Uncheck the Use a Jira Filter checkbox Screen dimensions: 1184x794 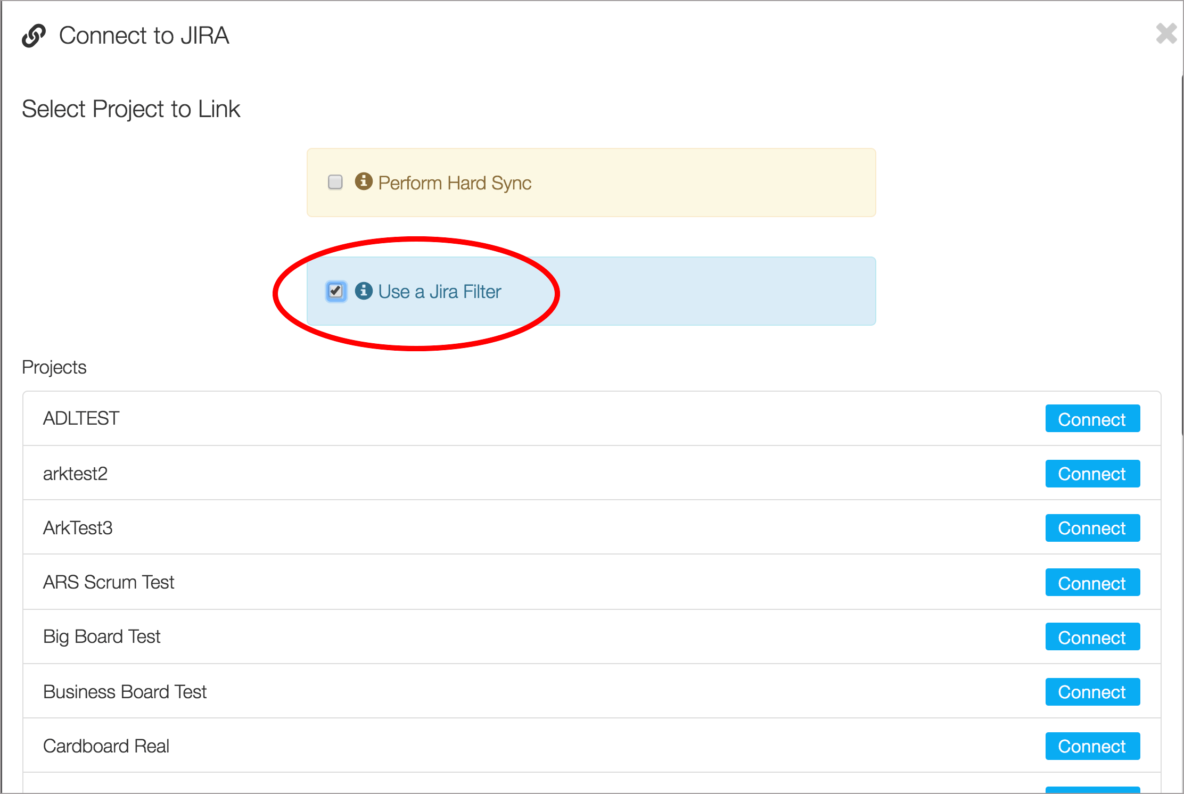335,291
